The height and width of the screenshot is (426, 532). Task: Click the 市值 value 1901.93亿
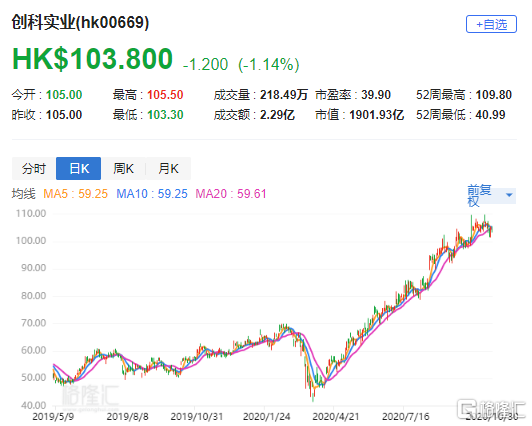[x=377, y=115]
